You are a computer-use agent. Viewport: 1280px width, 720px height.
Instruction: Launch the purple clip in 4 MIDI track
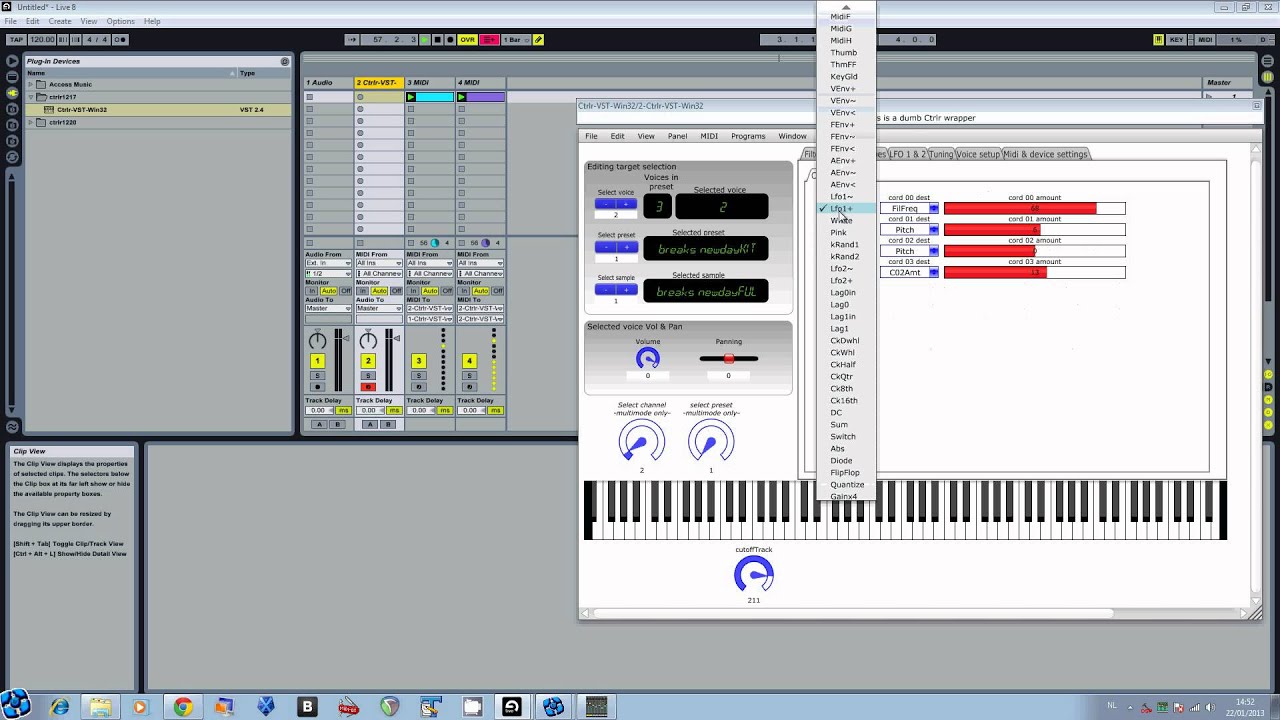462,97
